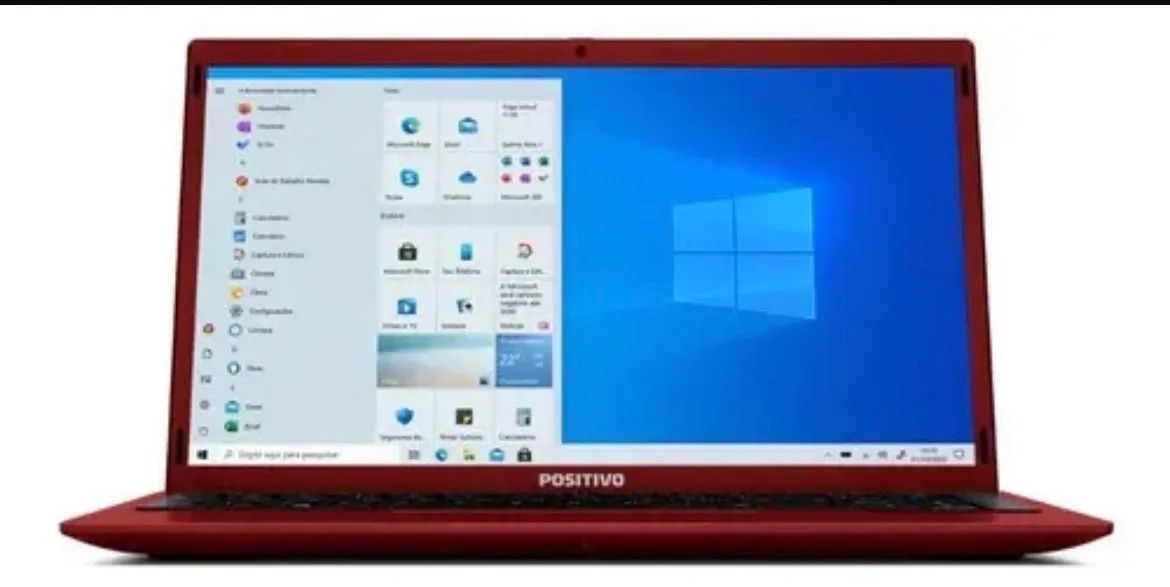The height and width of the screenshot is (587, 1170).
Task: Open Microsoft Store from the taskbar
Action: 525,454
